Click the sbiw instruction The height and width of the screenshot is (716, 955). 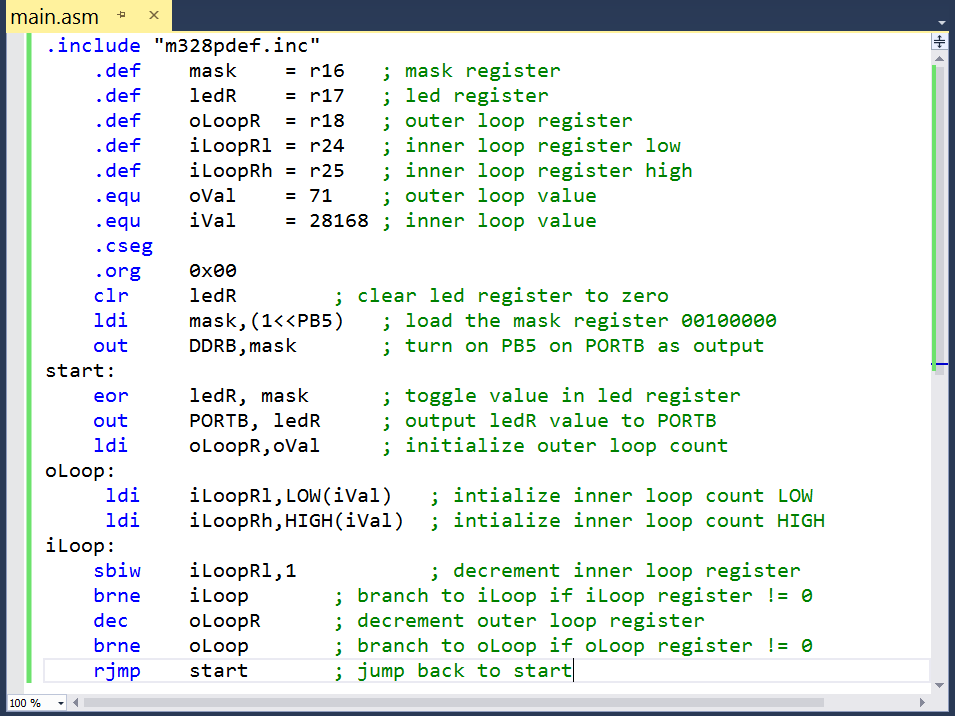[x=117, y=570]
